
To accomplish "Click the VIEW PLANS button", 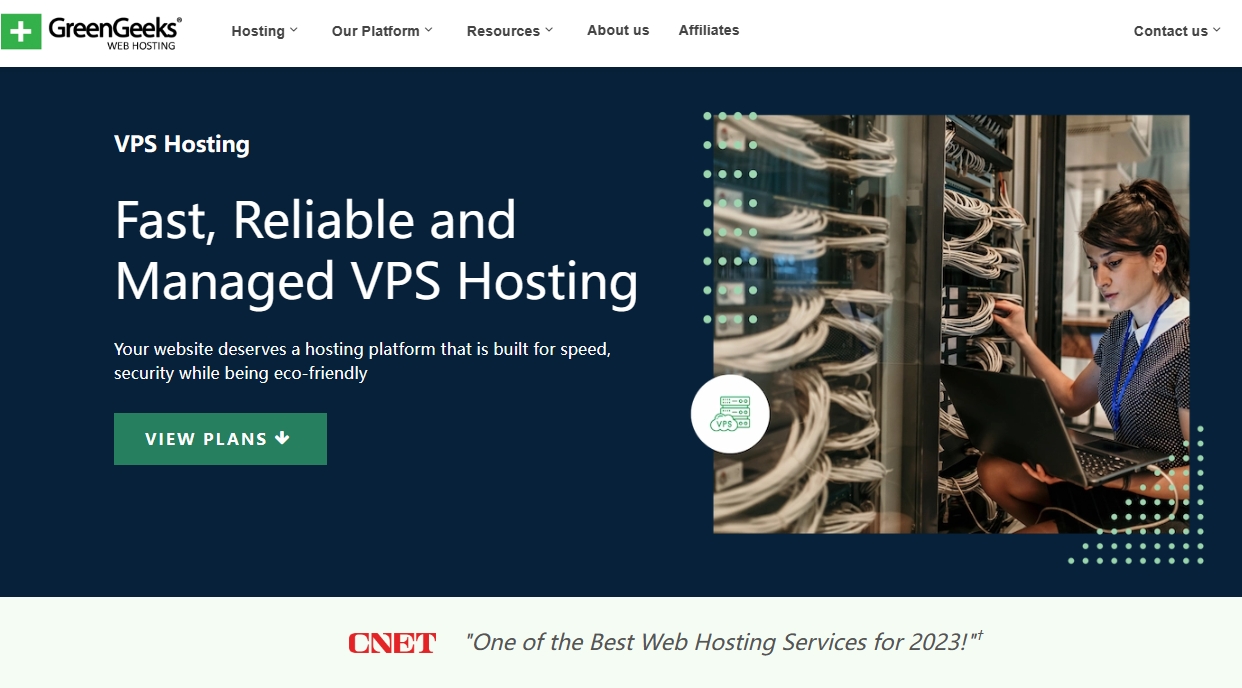I will pyautogui.click(x=220, y=439).
